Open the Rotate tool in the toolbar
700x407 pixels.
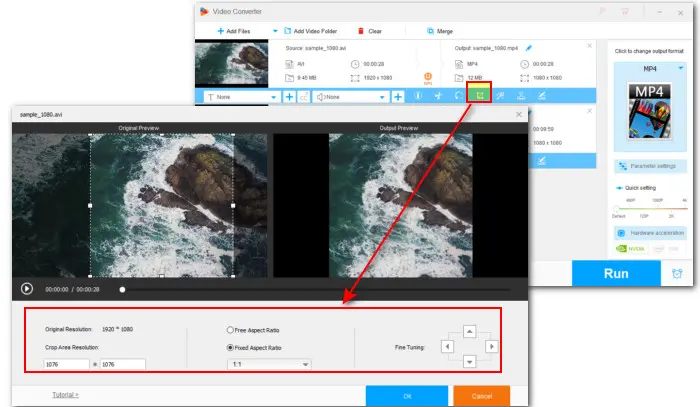(458, 96)
